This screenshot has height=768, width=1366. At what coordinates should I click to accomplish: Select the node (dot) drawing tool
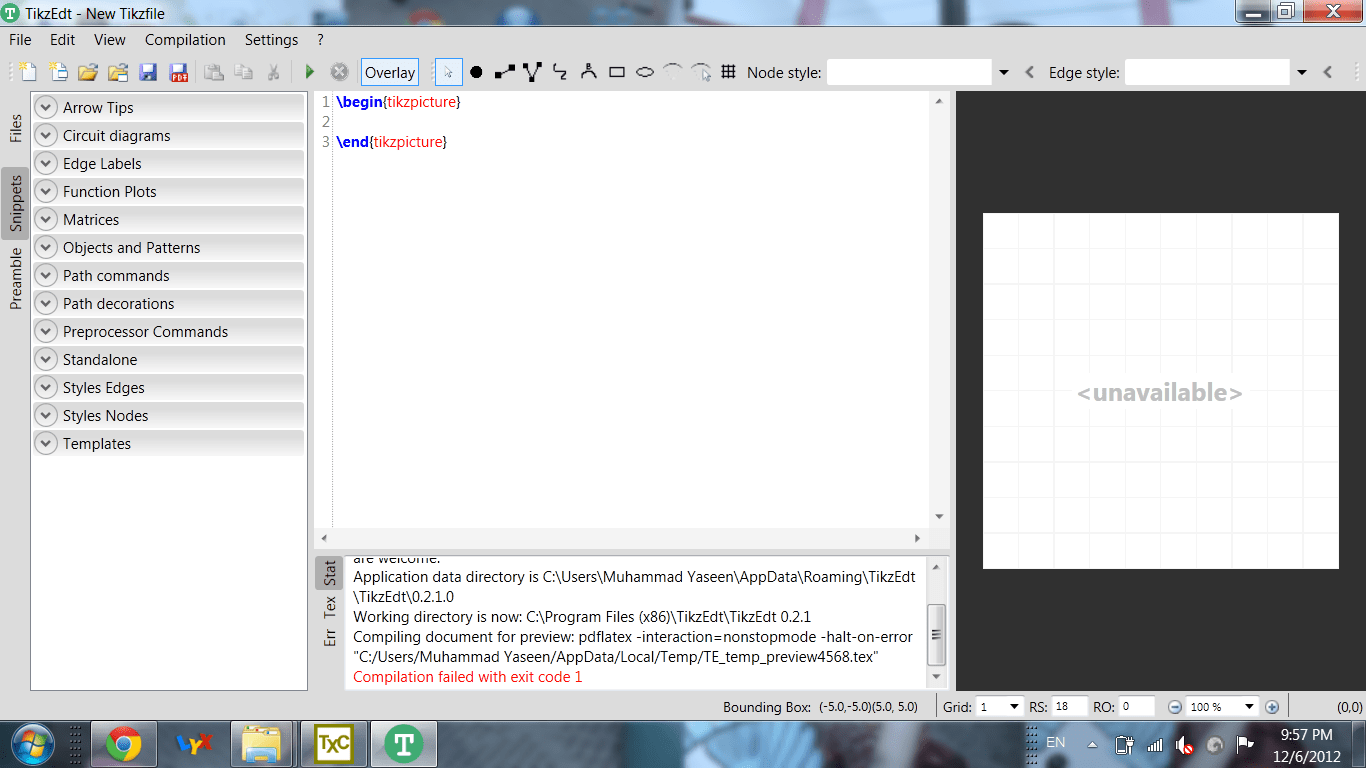[477, 71]
